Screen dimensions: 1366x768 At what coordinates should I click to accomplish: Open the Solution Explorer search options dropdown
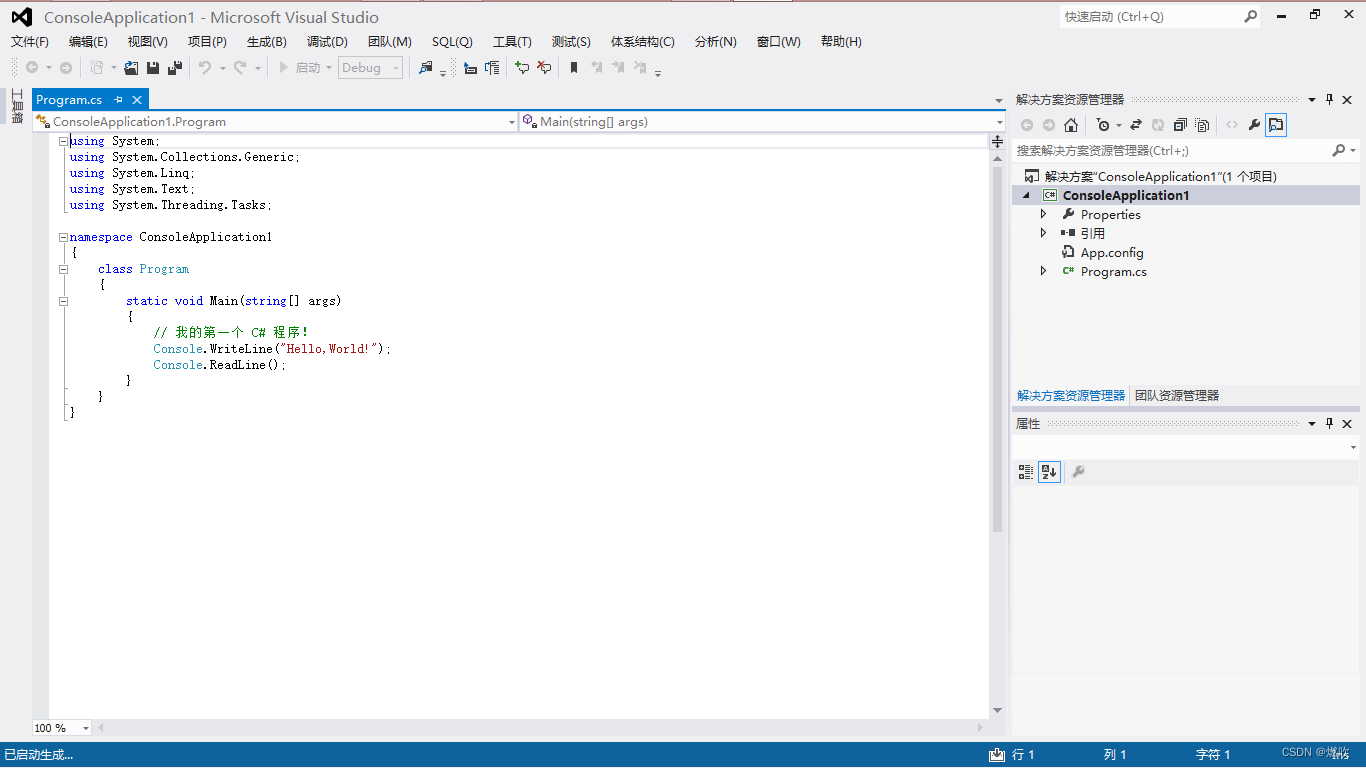pos(1353,150)
